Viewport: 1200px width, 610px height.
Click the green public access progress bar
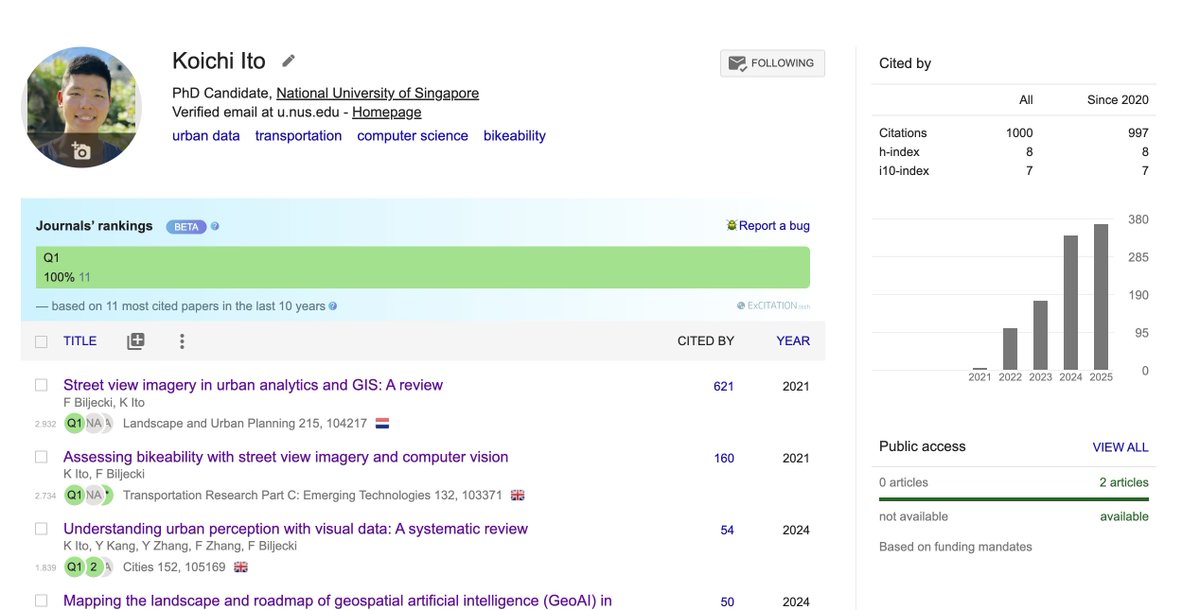click(1014, 499)
